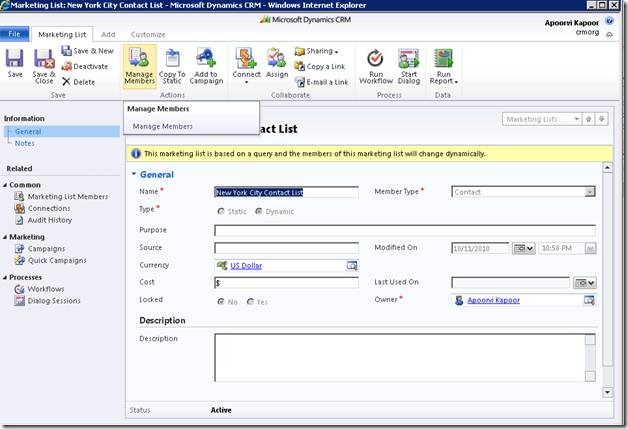Click the Run Workflow icon
The width and height of the screenshot is (628, 429).
click(x=376, y=60)
